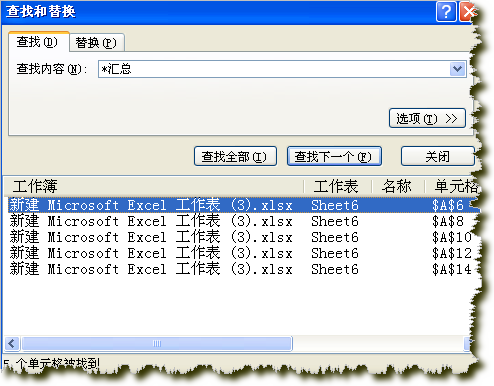Select the result row for cell $A$8
Viewport: 494px width, 386px height.
(x=242, y=221)
